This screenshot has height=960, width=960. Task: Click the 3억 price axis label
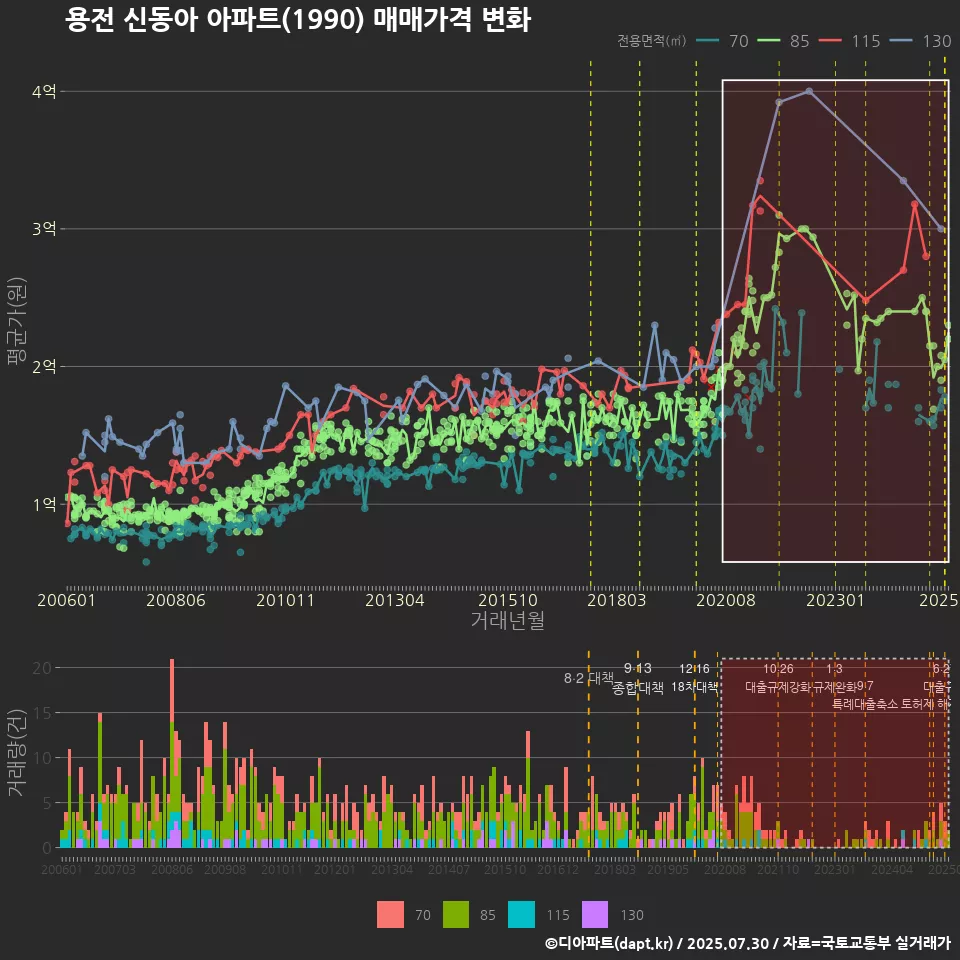click(x=44, y=229)
